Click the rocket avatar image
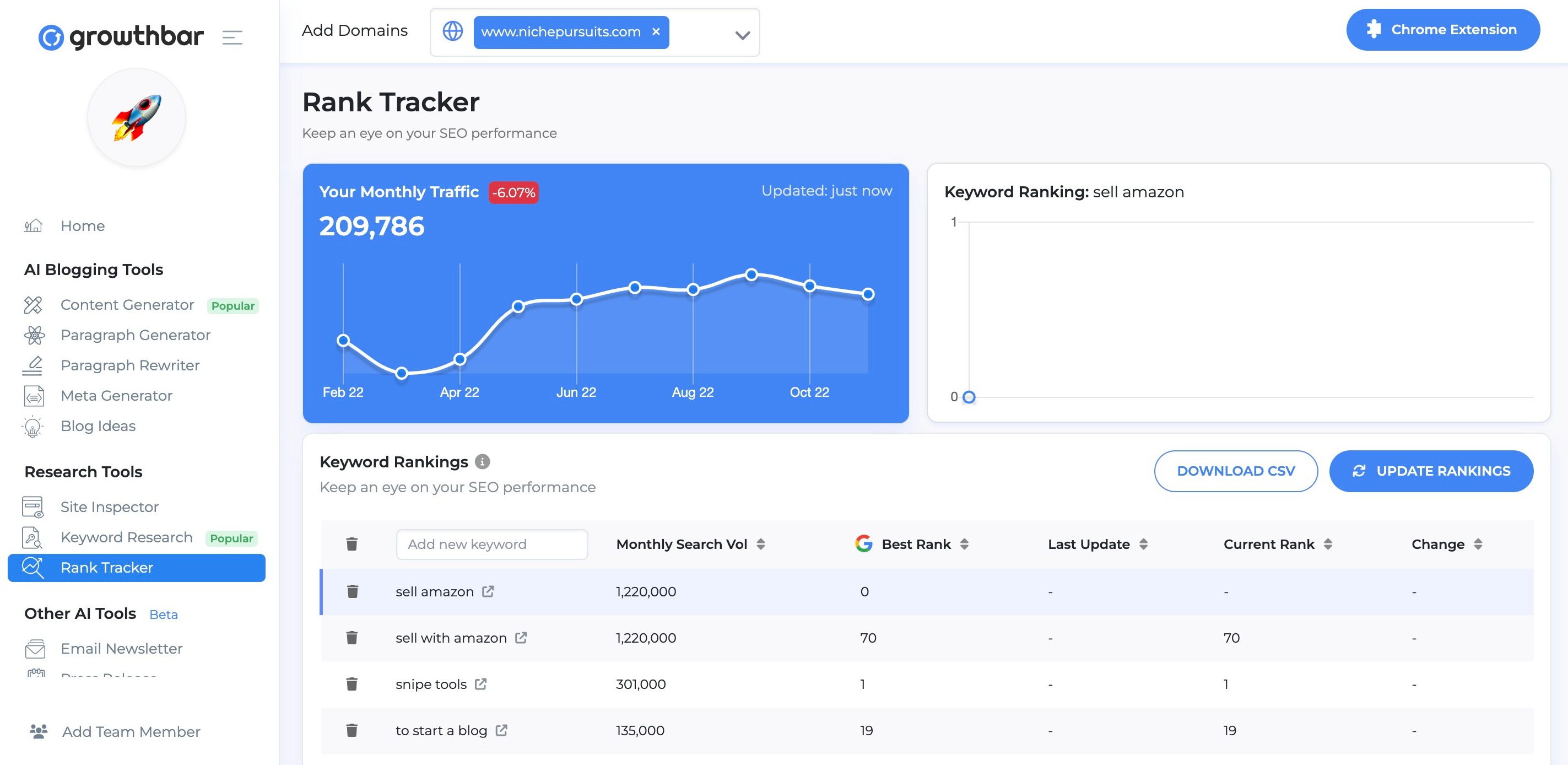The image size is (1568, 765). click(136, 117)
